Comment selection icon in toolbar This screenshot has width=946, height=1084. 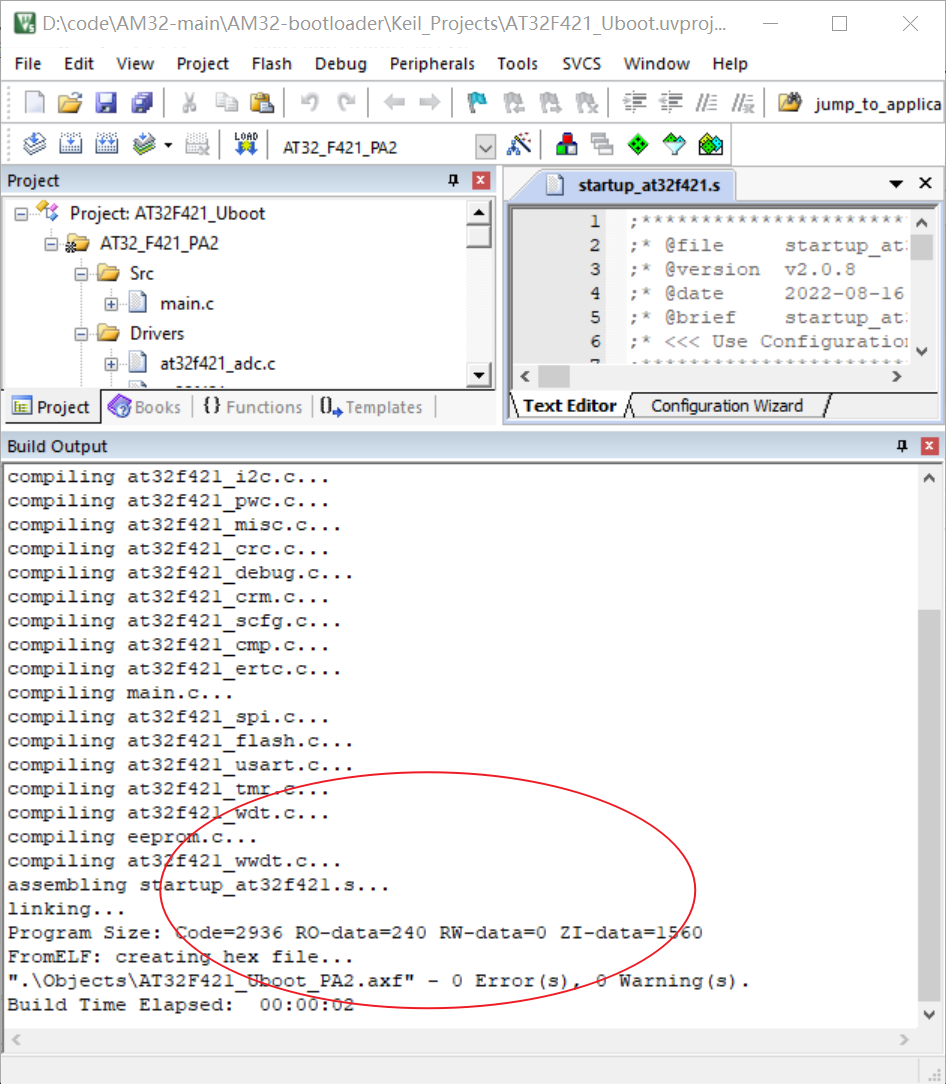tap(707, 103)
